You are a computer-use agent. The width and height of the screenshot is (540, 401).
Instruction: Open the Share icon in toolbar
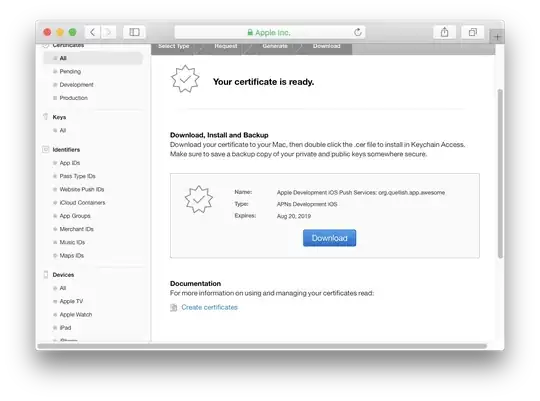(x=445, y=32)
